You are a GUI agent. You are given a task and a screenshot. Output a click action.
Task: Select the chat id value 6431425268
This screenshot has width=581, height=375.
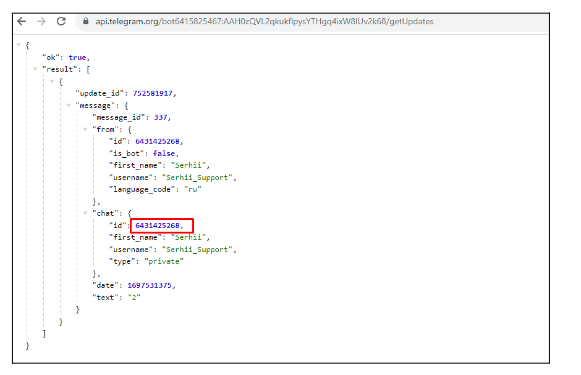coord(157,225)
